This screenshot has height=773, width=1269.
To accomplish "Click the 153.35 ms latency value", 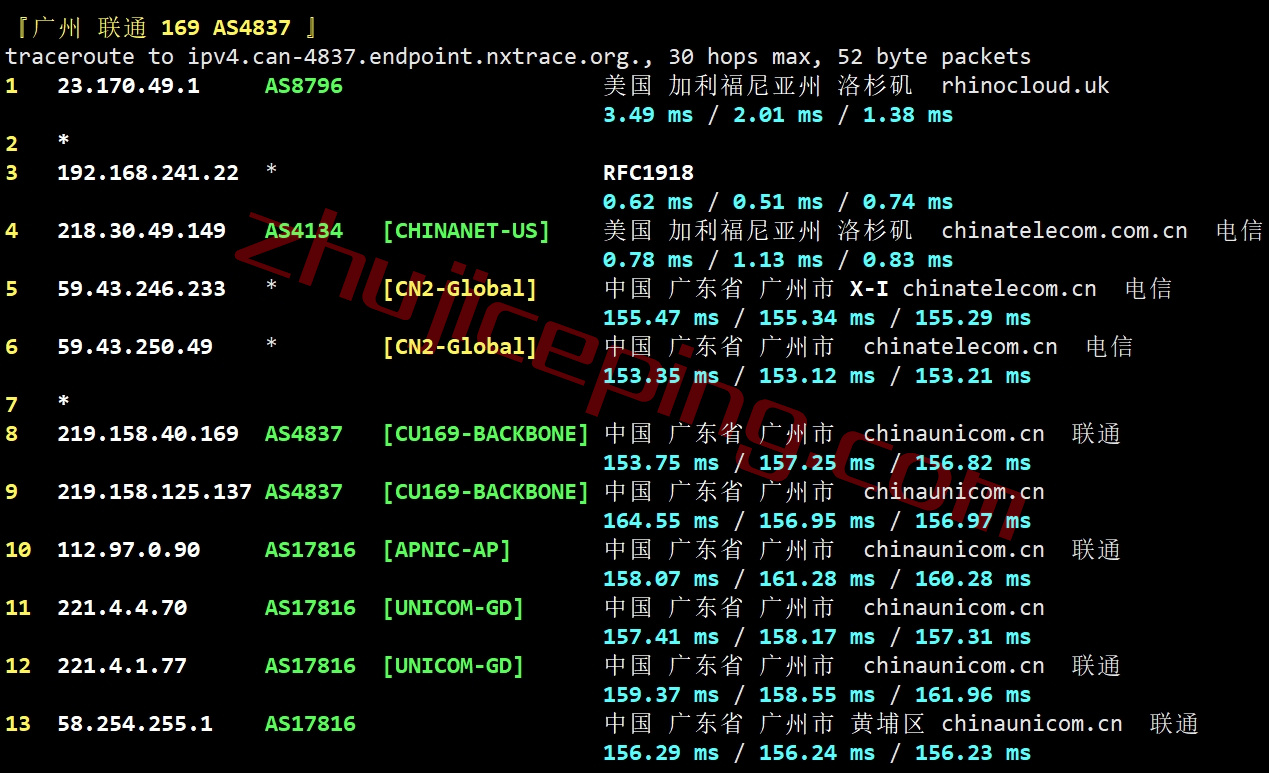I will click(661, 376).
